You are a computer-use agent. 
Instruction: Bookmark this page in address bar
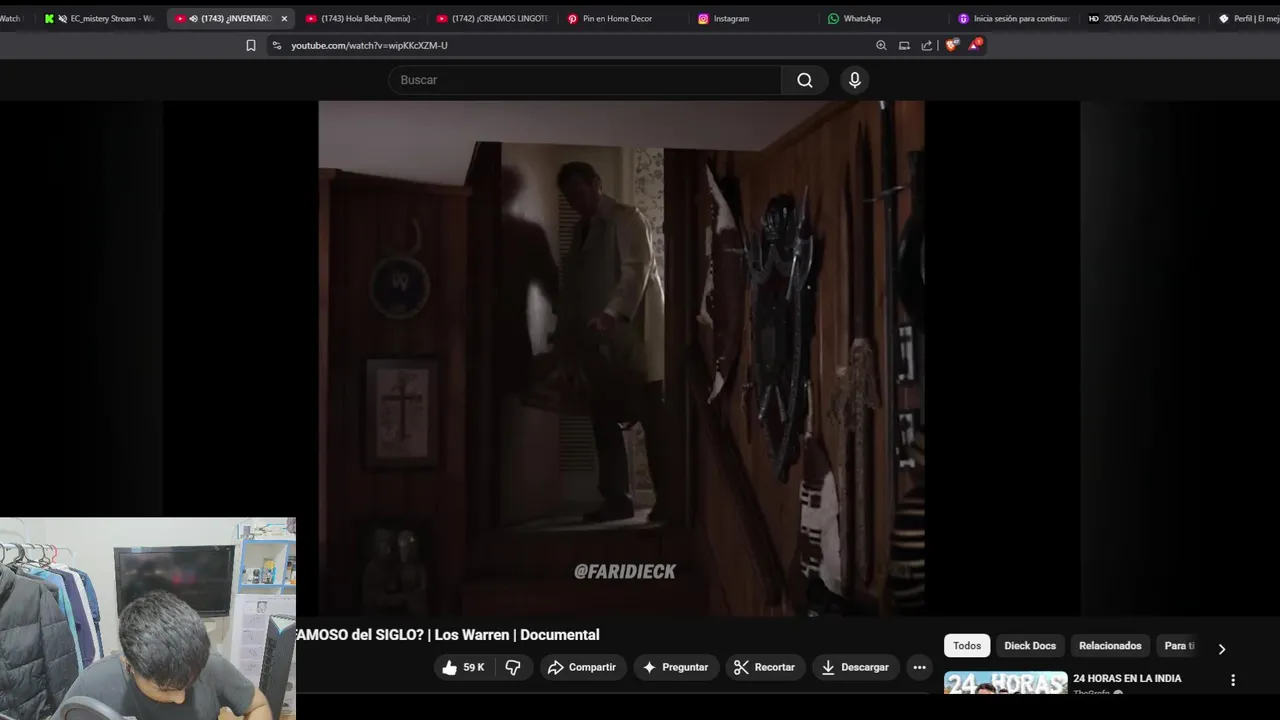[251, 45]
